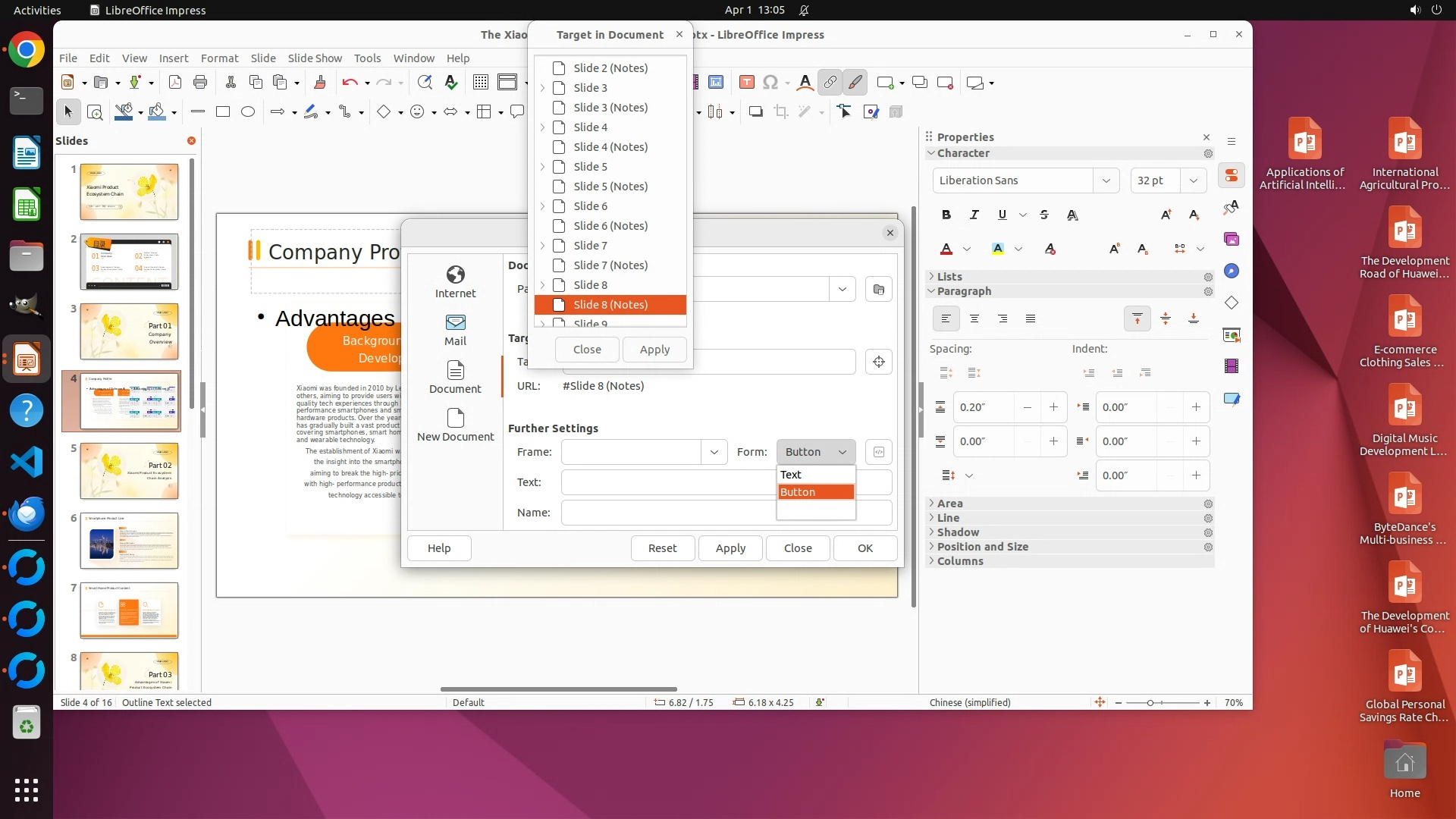Viewport: 1456px width, 819px height.
Task: Click the Strikethrough icon in Character panel
Action: coord(1044,215)
